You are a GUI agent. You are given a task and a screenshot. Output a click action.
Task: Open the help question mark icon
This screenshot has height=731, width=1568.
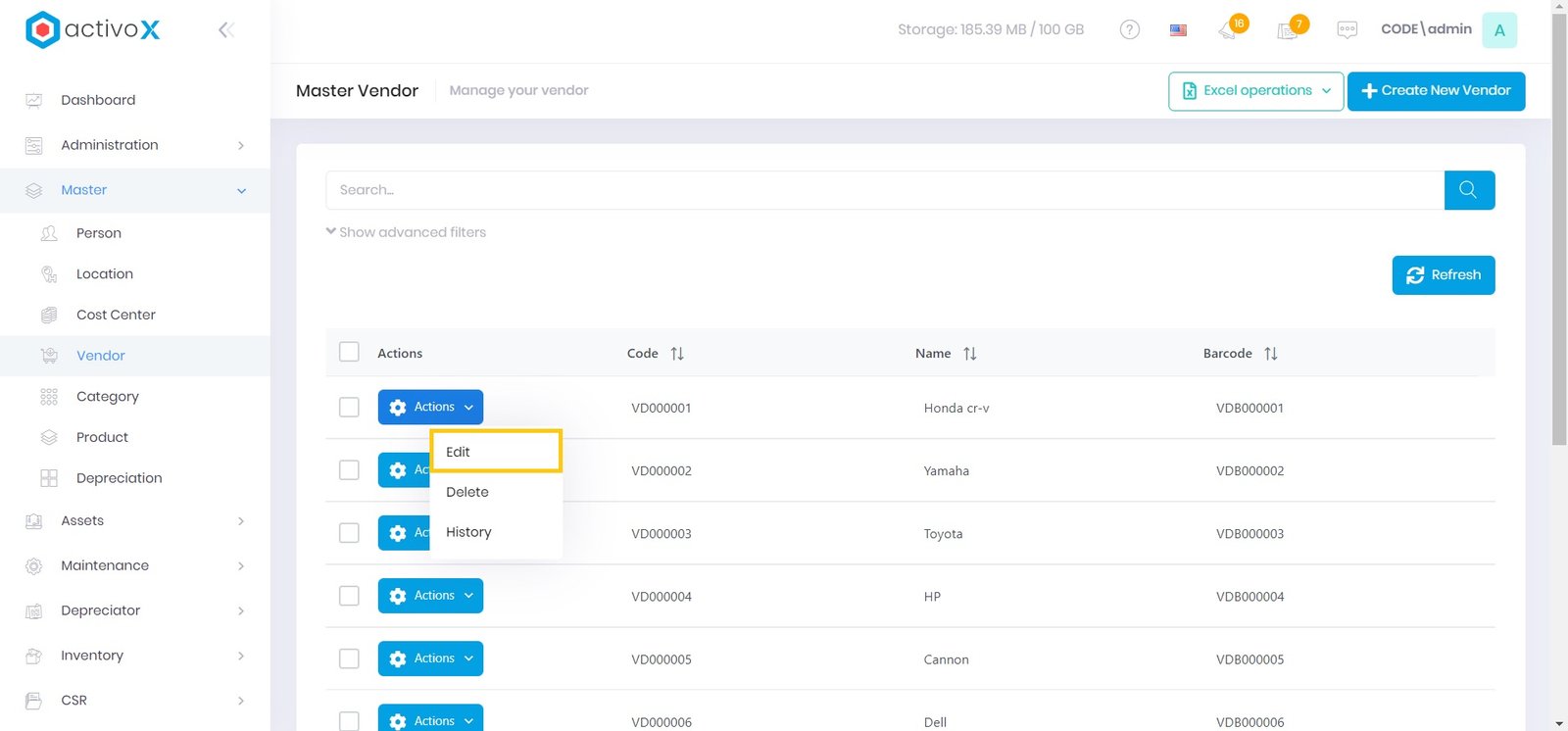[1129, 29]
